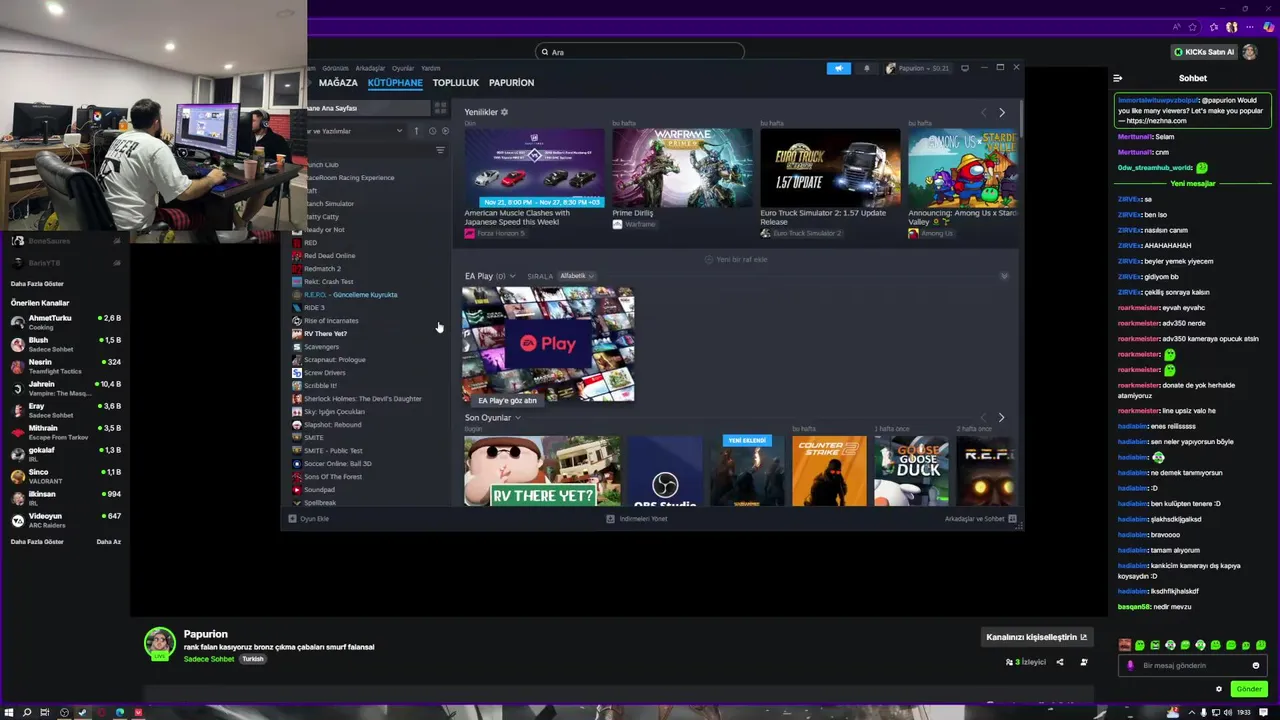Open Yardım menu in Steam
The image size is (1280, 720).
(431, 68)
